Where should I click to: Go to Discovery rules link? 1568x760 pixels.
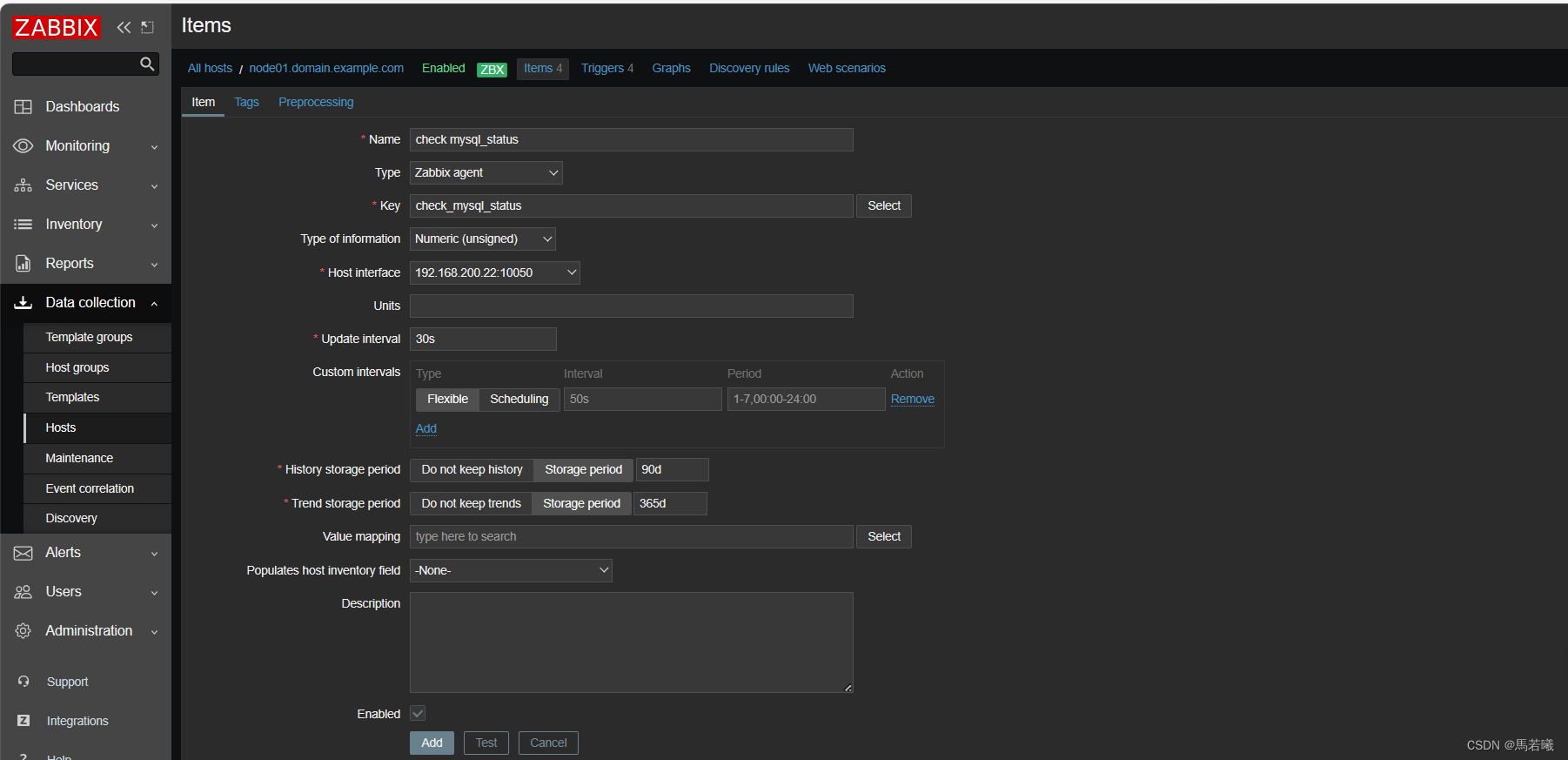point(749,68)
